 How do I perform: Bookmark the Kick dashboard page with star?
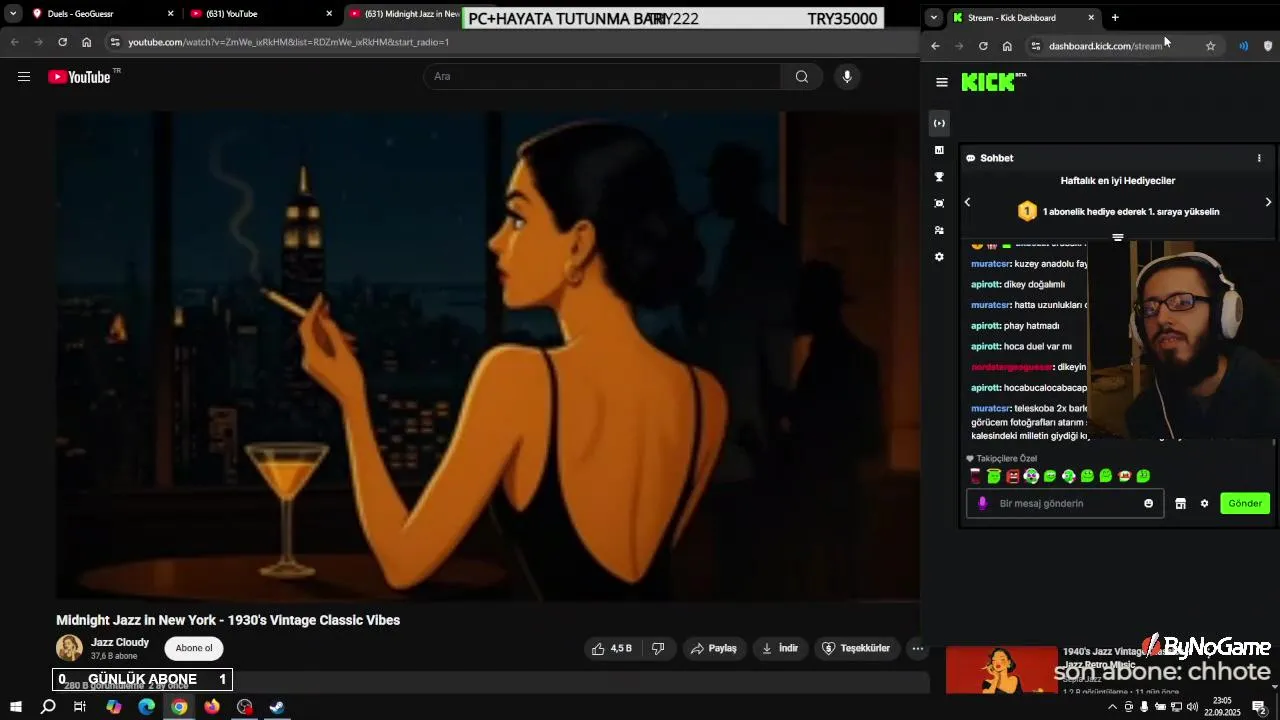[x=1210, y=46]
